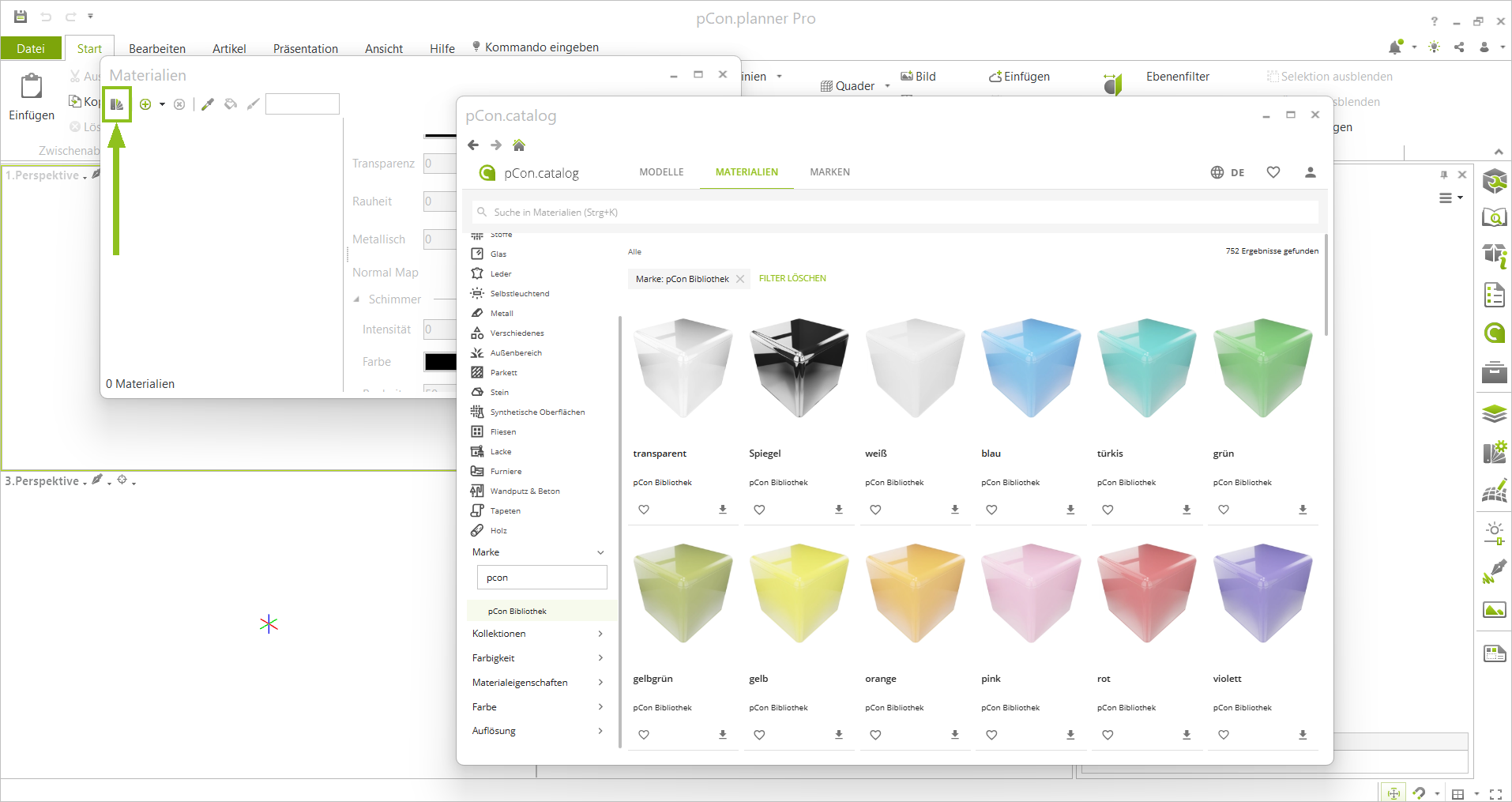1512x802 pixels.
Task: Expand the Kollektionen filter
Action: (x=600, y=634)
